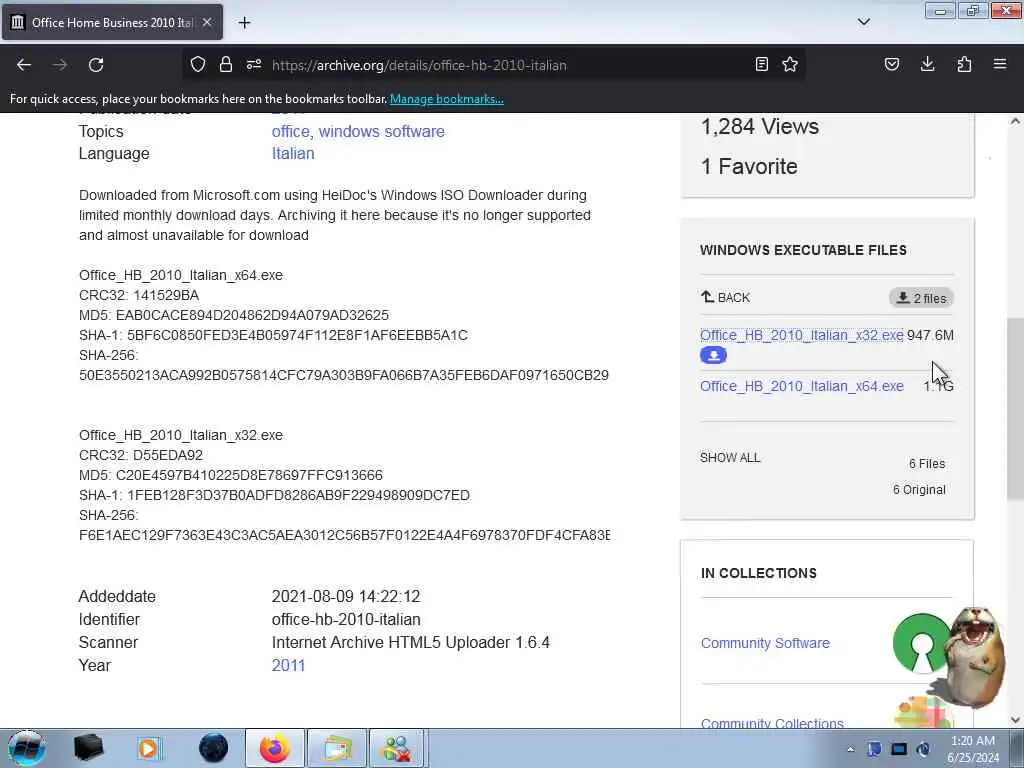Click the scrollbar up arrow

pyautogui.click(x=1015, y=121)
